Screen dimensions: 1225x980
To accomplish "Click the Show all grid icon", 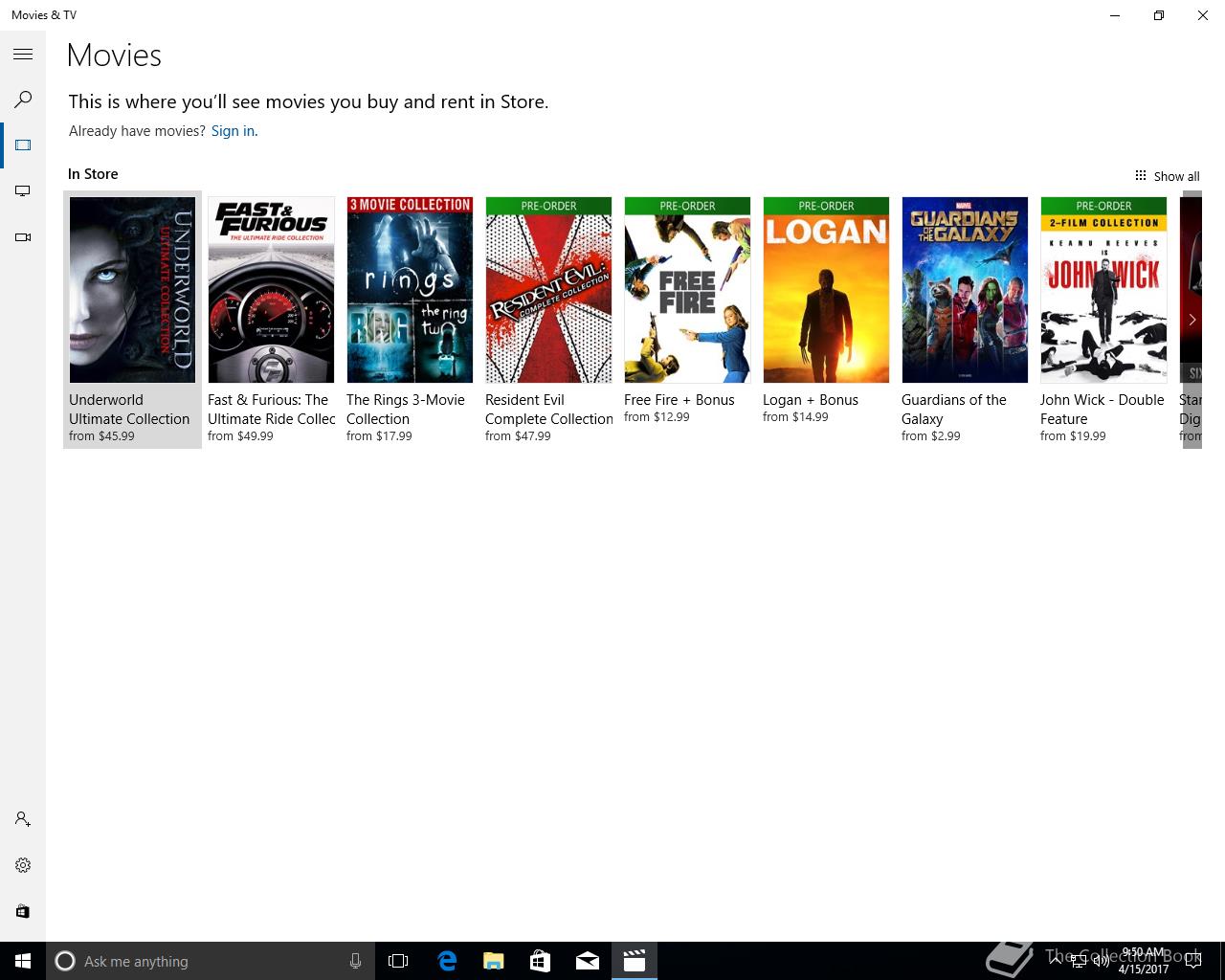I will [x=1141, y=175].
